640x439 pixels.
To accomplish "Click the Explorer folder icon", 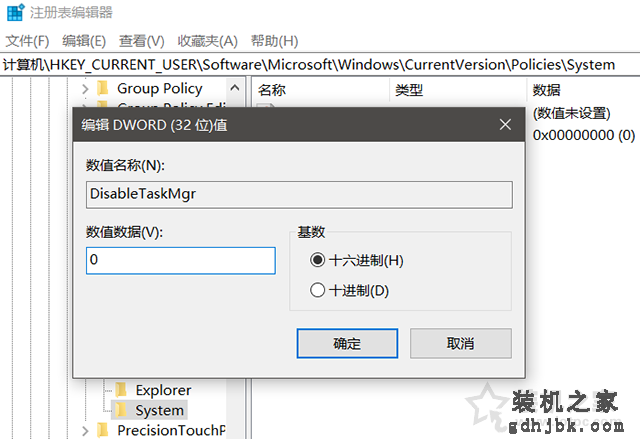I will (121, 390).
